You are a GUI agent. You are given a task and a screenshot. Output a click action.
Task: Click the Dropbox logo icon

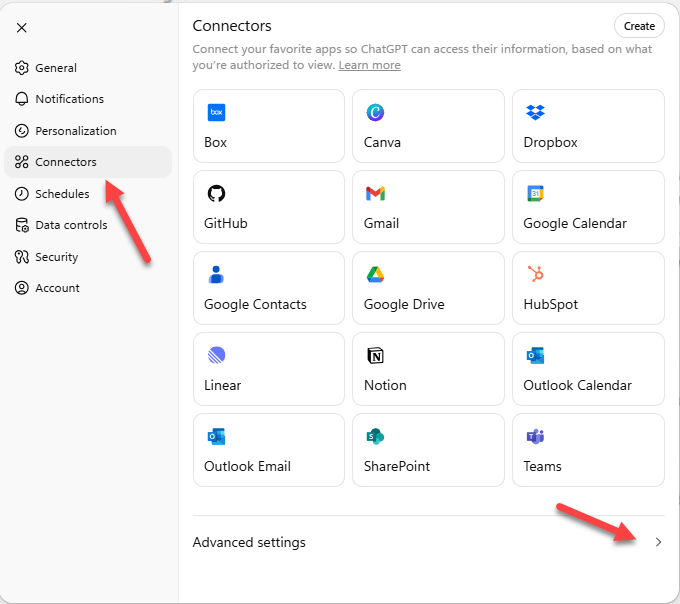click(536, 112)
